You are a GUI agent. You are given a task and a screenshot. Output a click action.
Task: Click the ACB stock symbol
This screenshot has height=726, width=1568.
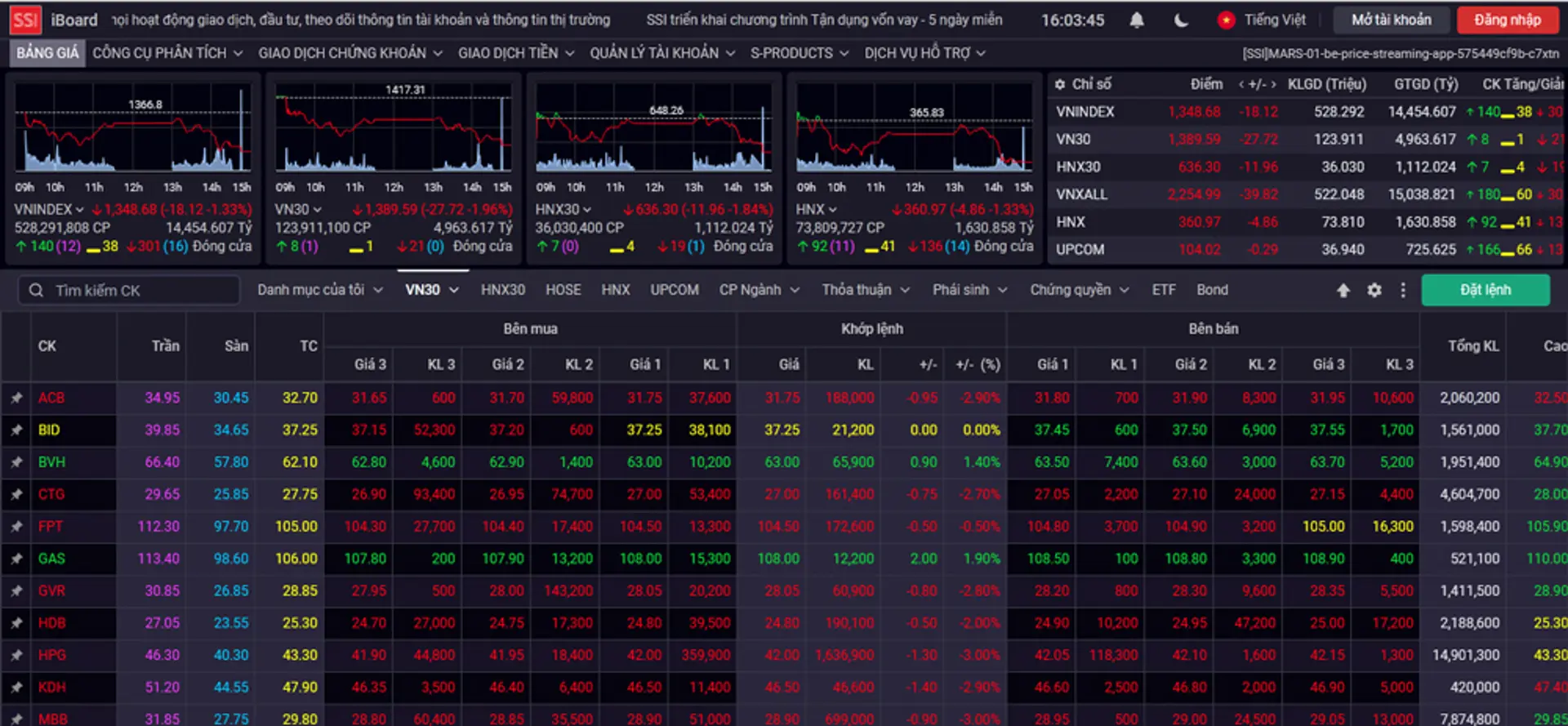(x=51, y=398)
